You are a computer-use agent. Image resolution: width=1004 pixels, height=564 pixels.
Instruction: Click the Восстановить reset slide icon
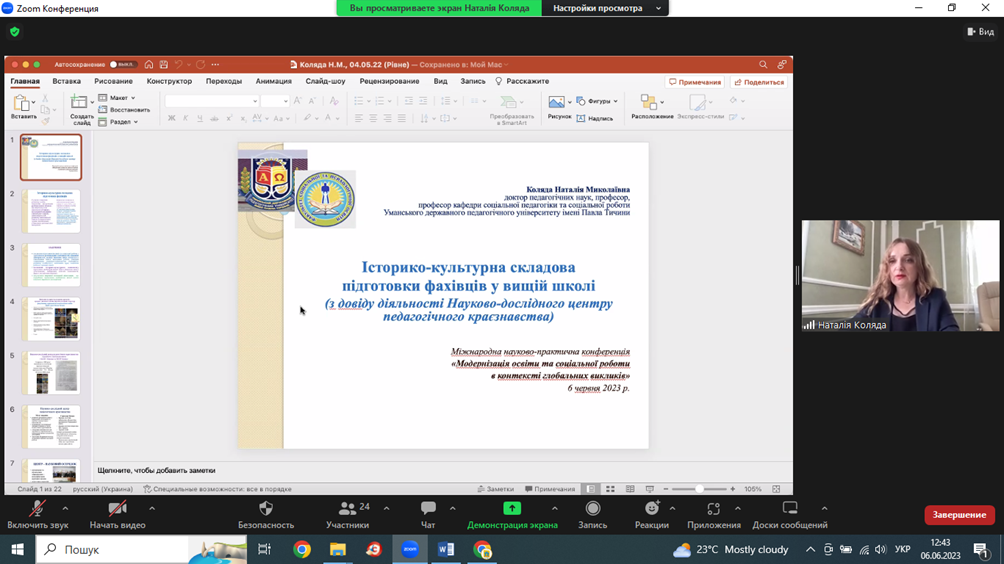coord(102,109)
